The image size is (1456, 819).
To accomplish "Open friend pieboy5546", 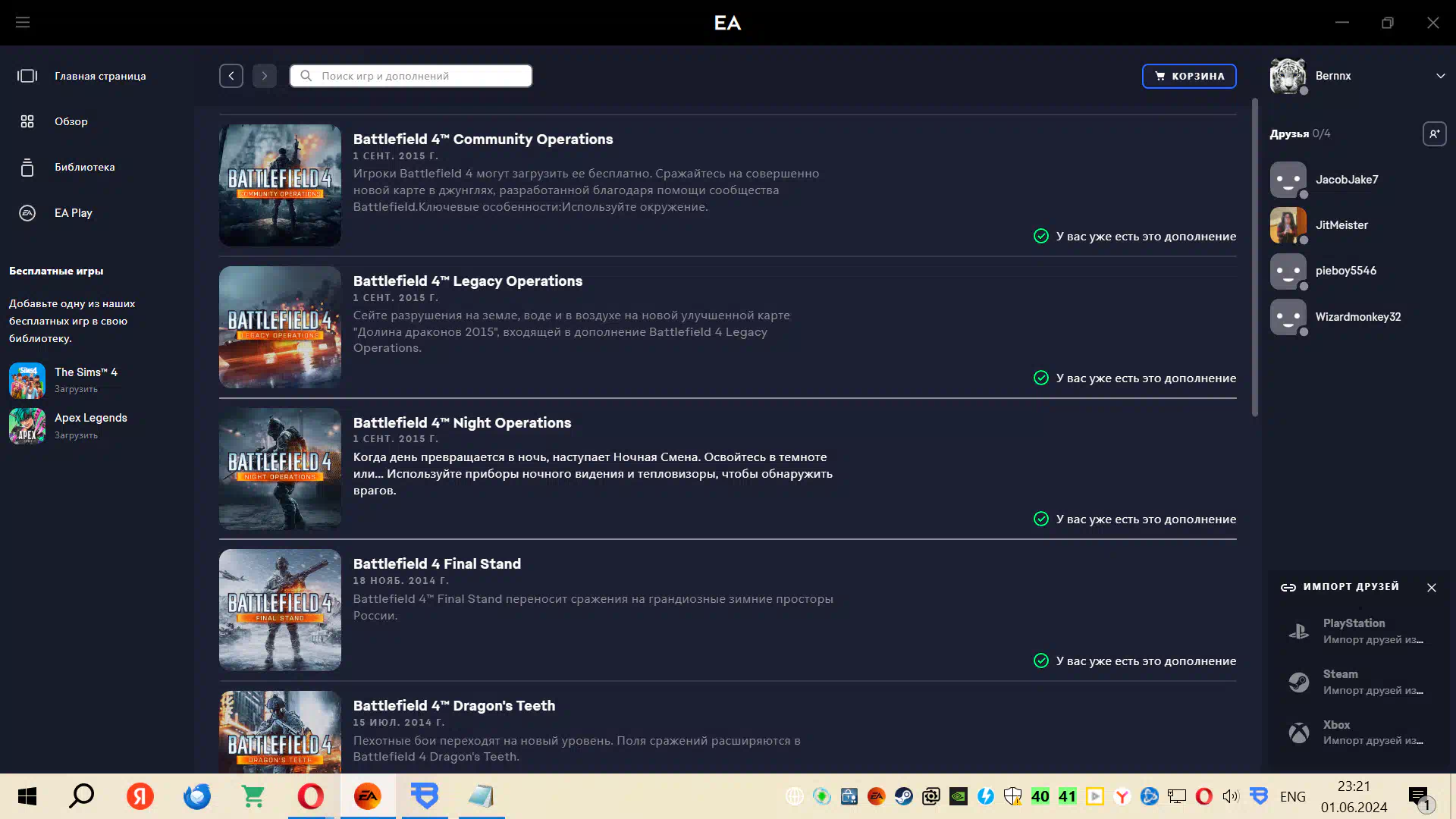I will (1345, 271).
